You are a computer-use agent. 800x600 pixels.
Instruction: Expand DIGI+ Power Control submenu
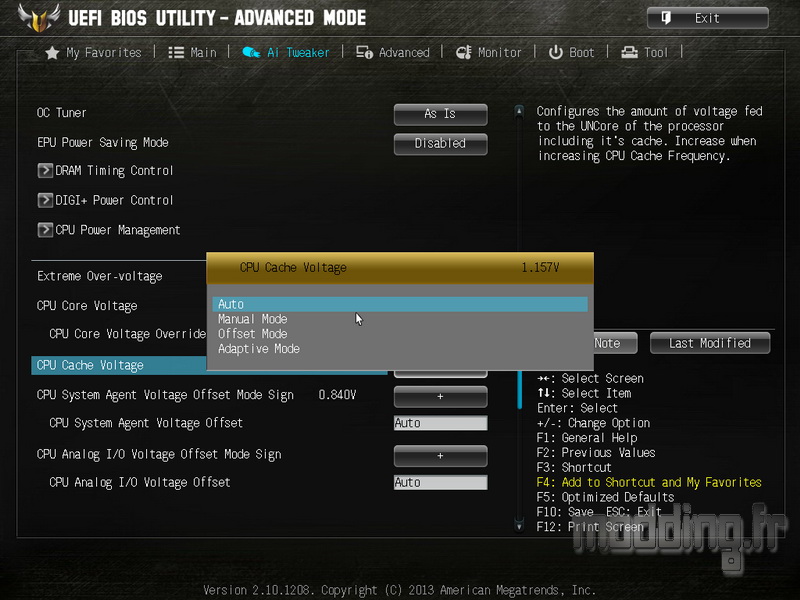tap(105, 200)
